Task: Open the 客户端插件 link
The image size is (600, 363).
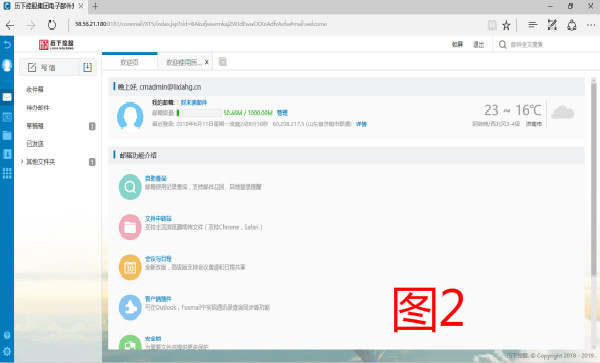Action: pos(158,299)
